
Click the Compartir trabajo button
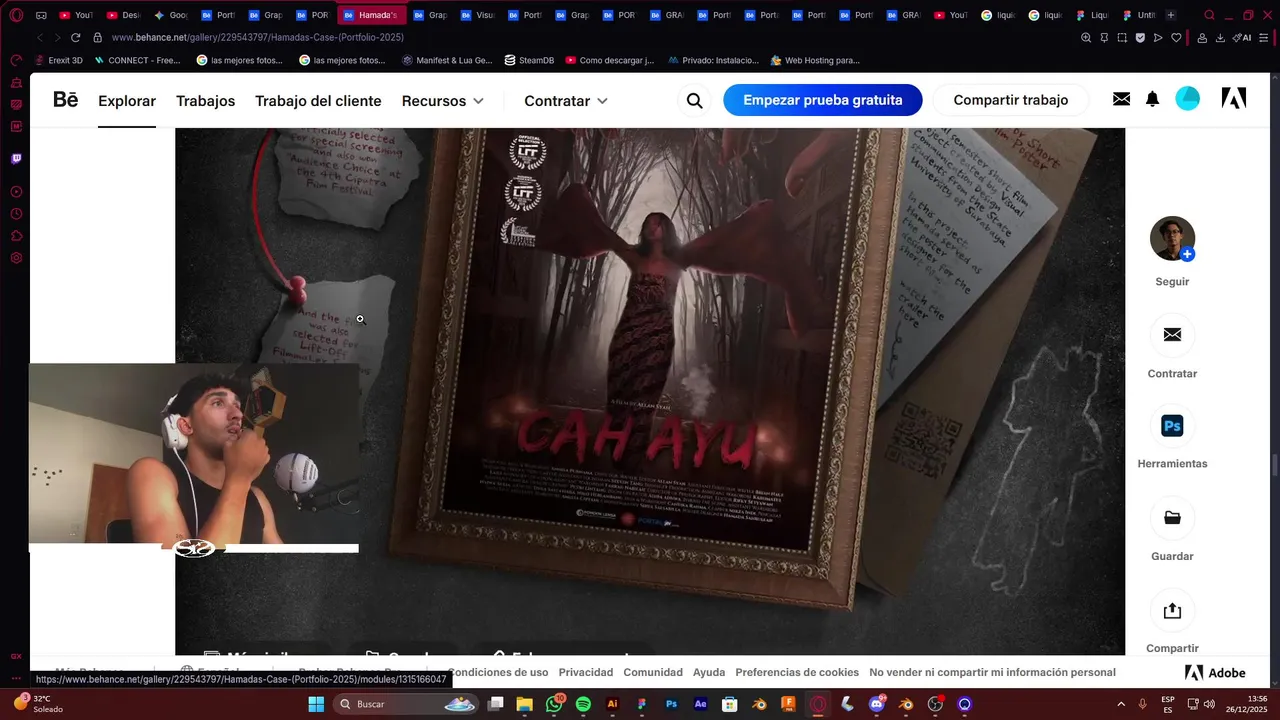(1011, 100)
